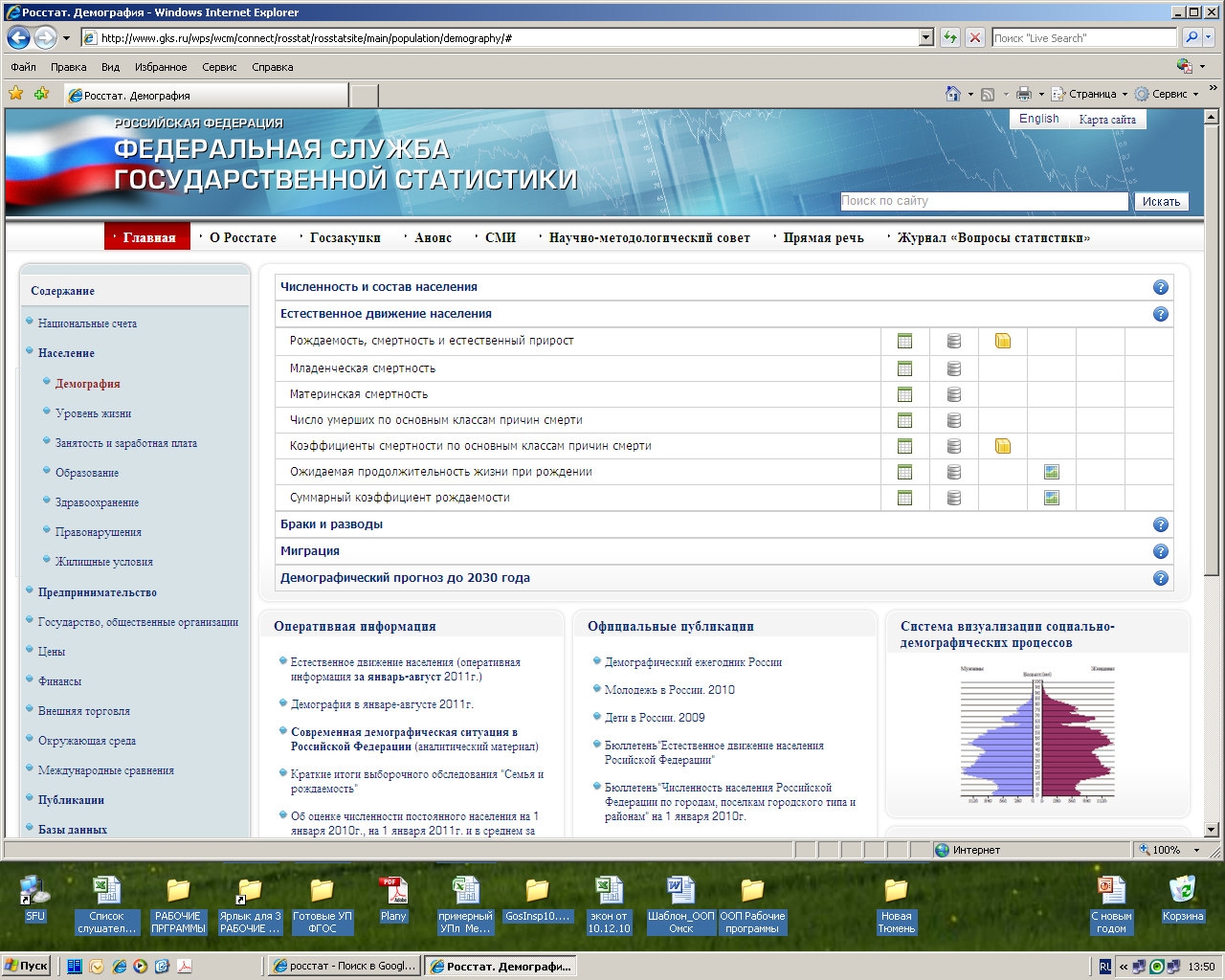The image size is (1225, 980).
Task: Open Демографический ежегодник России link
Action: [x=693, y=662]
